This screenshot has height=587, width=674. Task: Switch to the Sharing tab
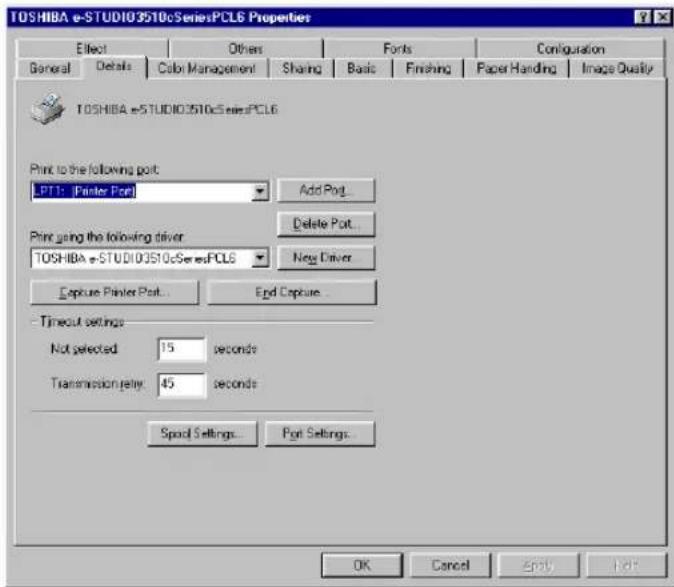tap(302, 68)
